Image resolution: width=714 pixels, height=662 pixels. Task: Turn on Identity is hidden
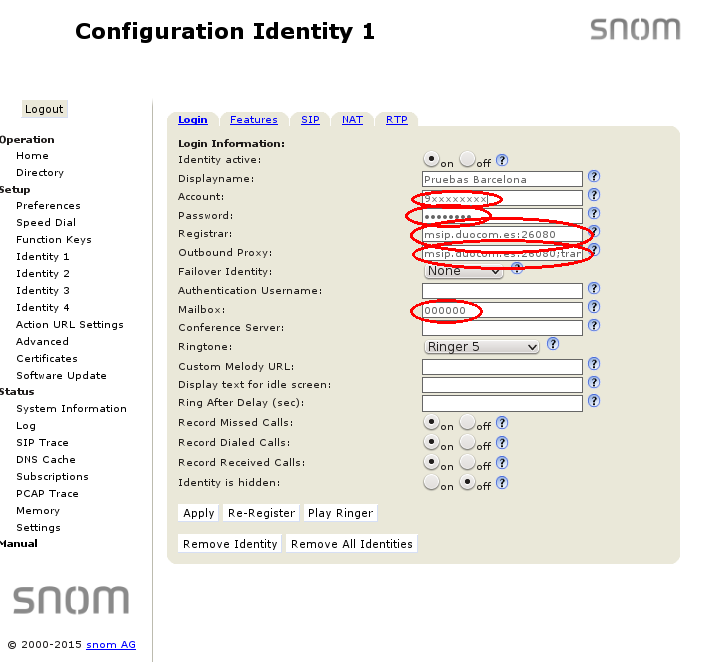tap(432, 483)
